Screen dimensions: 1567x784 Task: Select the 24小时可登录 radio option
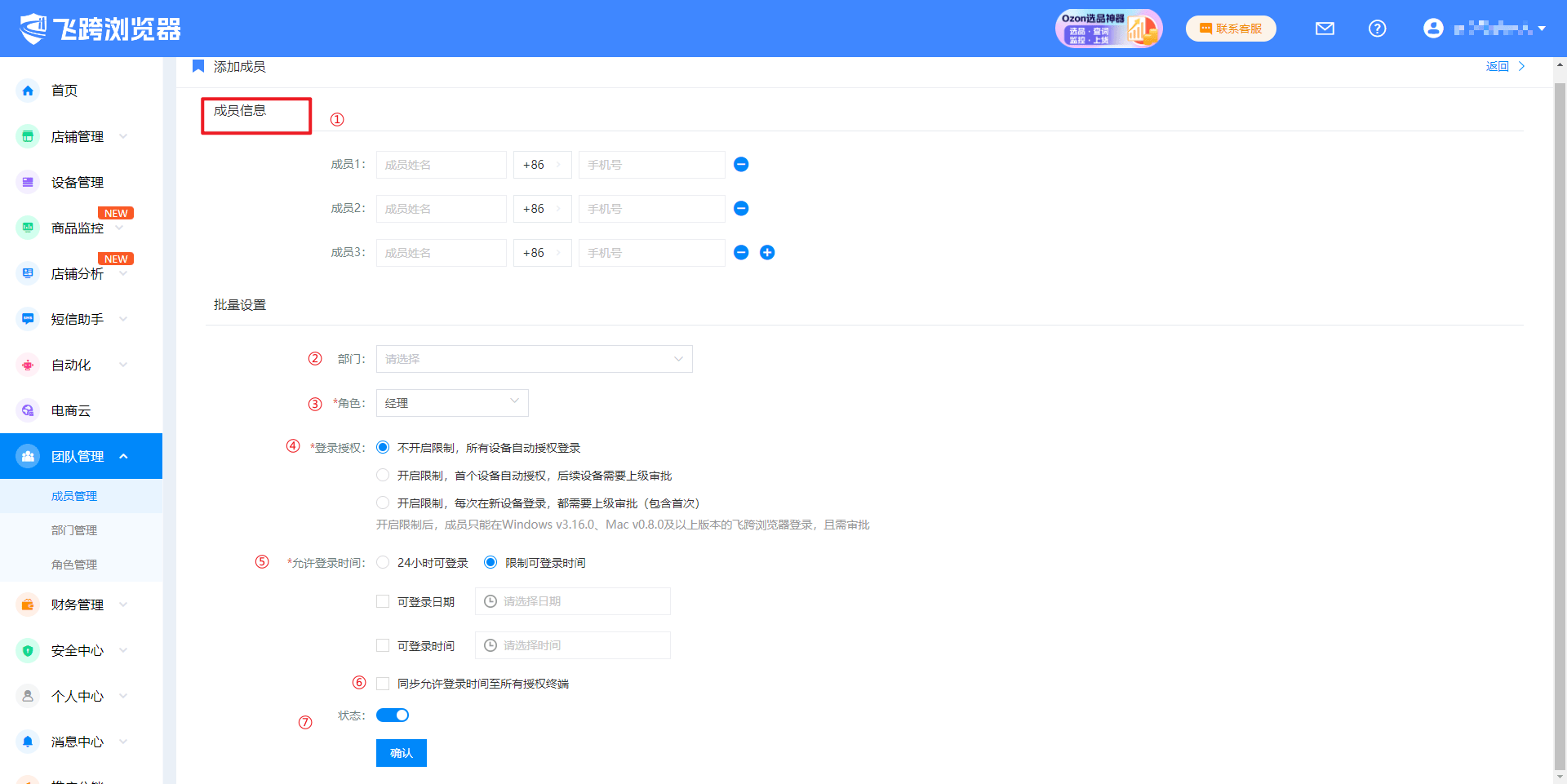[383, 563]
